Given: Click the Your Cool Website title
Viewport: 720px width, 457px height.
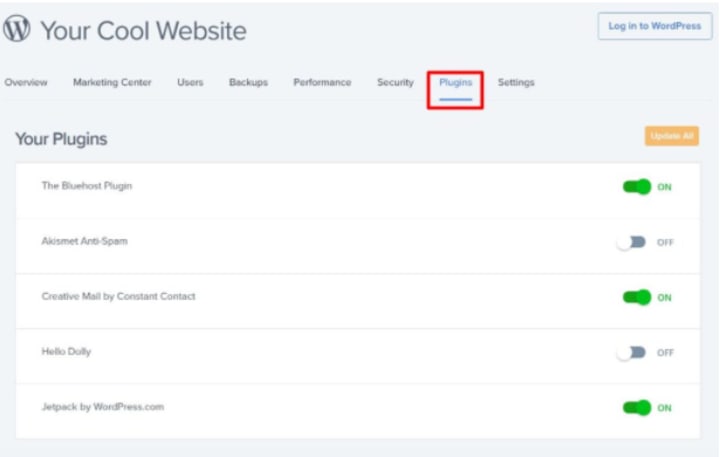Looking at the screenshot, I should coord(143,30).
